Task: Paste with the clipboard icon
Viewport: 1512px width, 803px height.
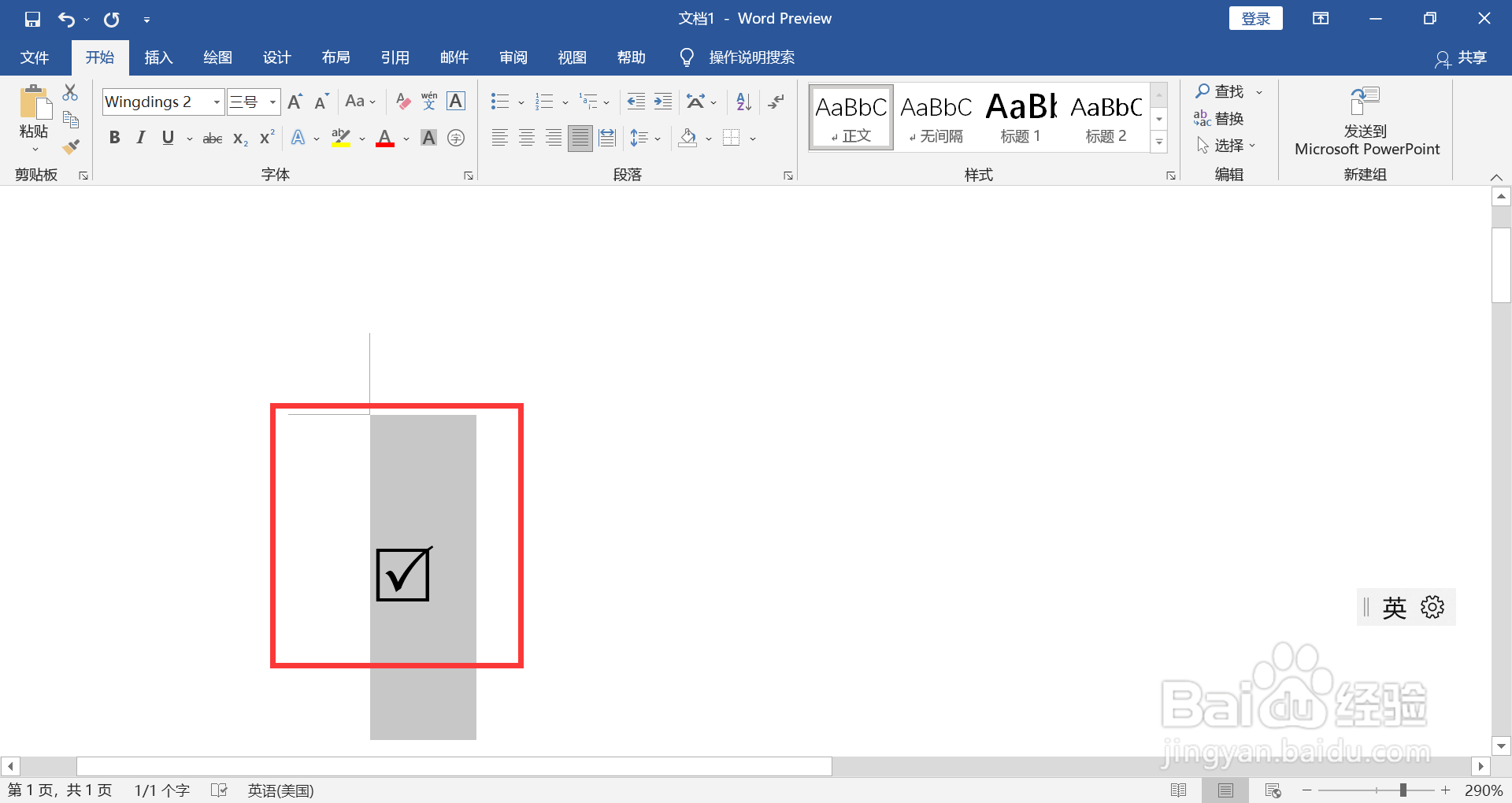Action: (35, 102)
